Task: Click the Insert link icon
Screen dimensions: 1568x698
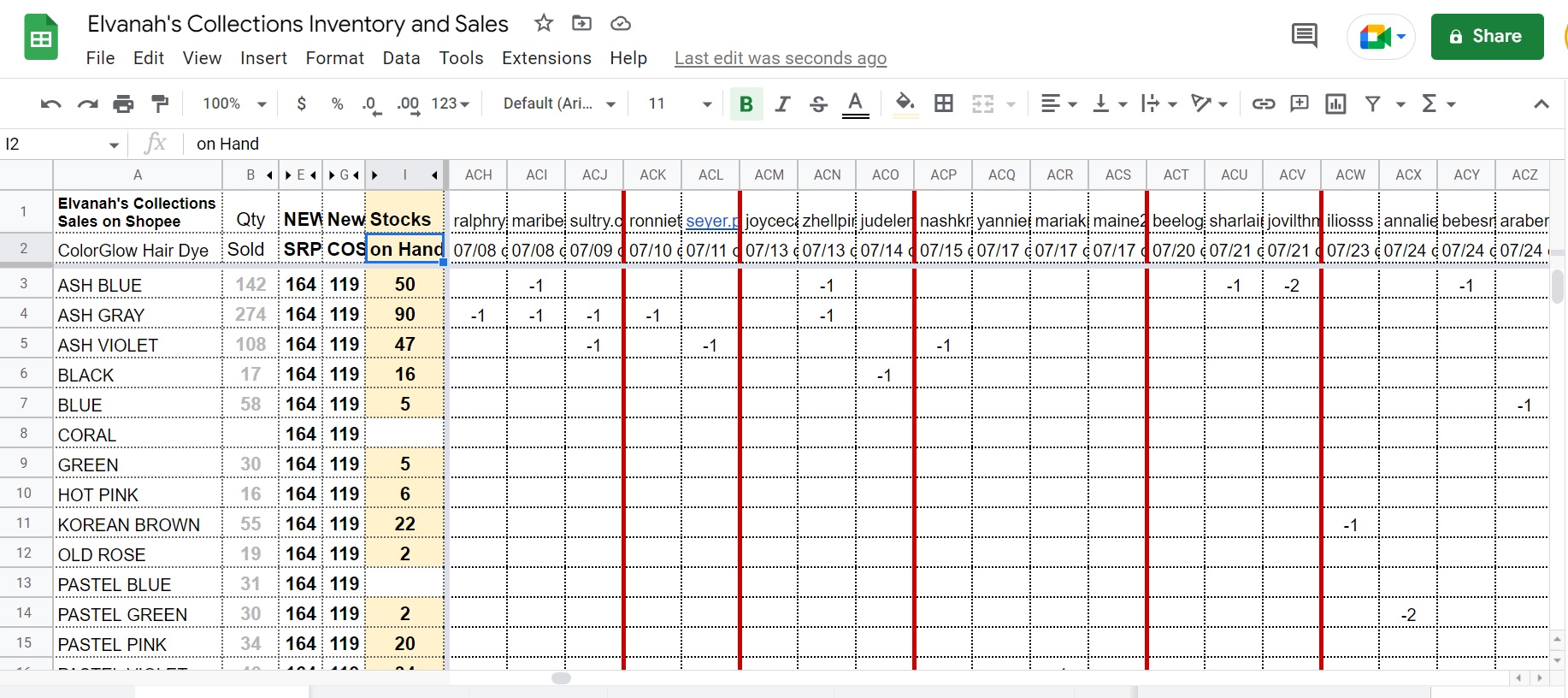Action: coord(1263,104)
